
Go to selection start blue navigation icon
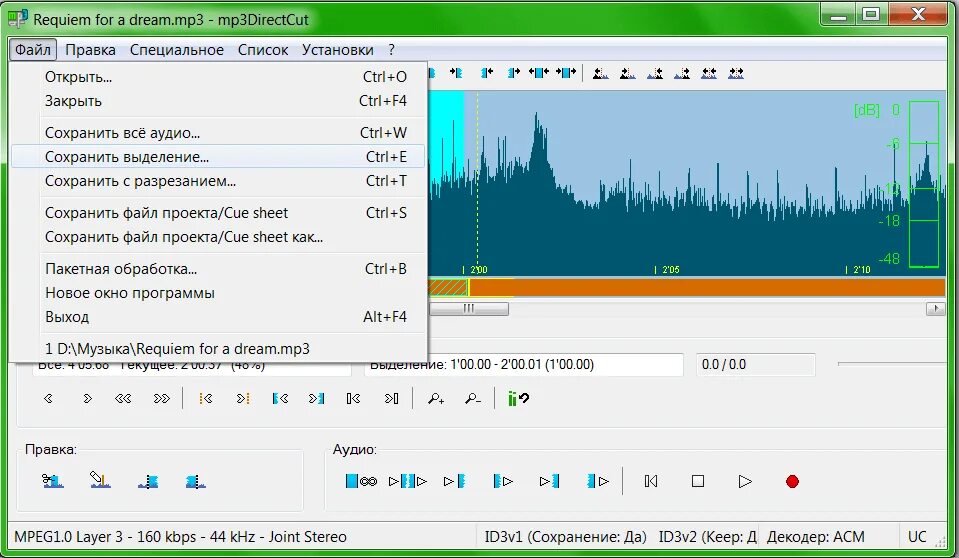point(280,398)
